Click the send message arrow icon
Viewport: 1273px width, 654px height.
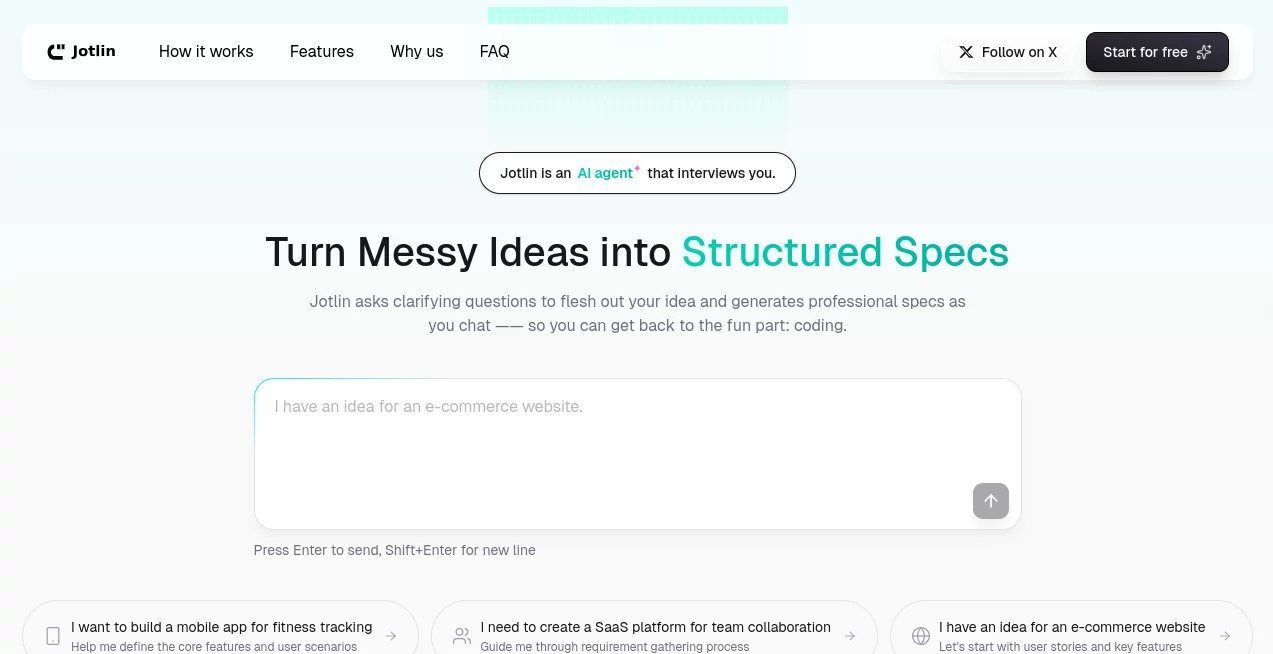click(990, 501)
